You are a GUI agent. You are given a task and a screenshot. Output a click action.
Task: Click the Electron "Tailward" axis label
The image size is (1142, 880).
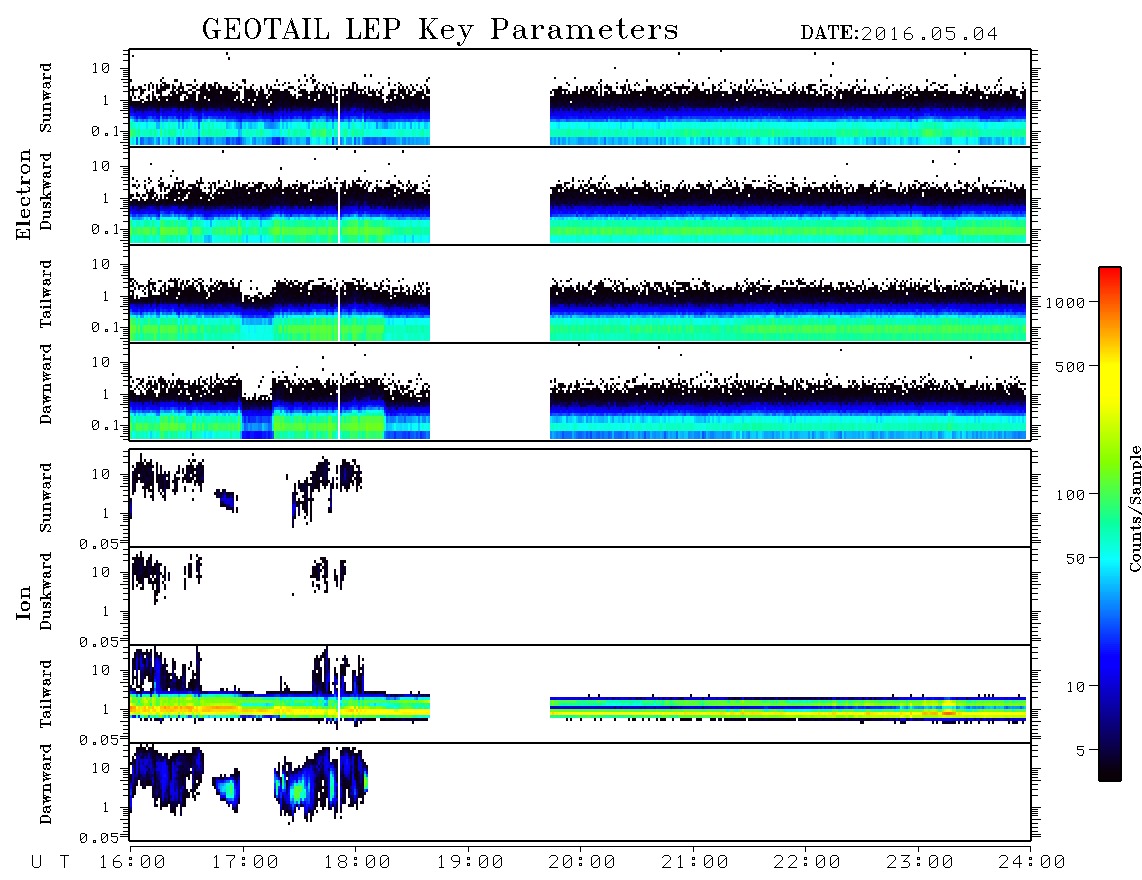click(46, 294)
